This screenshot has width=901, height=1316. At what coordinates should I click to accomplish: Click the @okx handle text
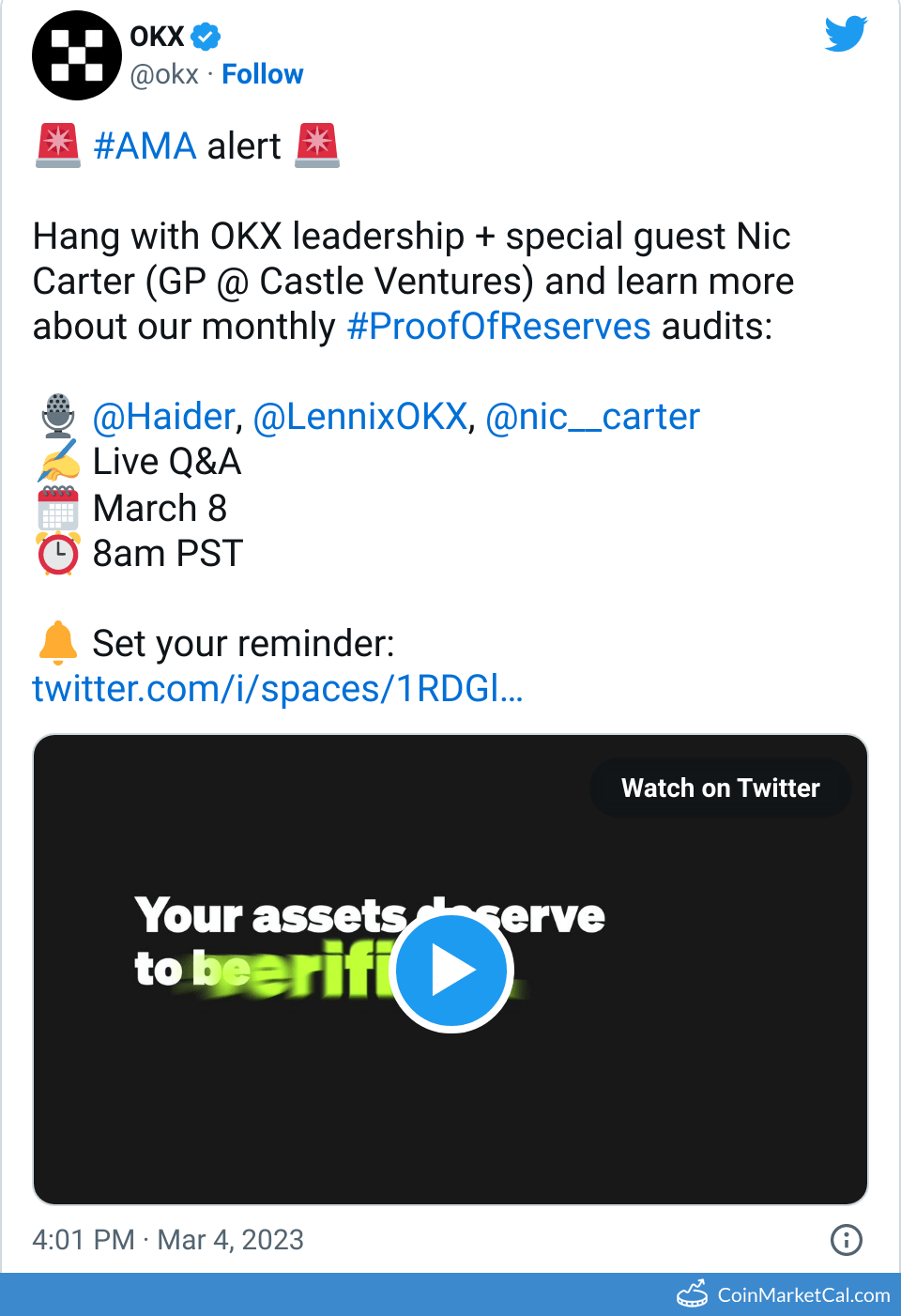click(x=164, y=74)
